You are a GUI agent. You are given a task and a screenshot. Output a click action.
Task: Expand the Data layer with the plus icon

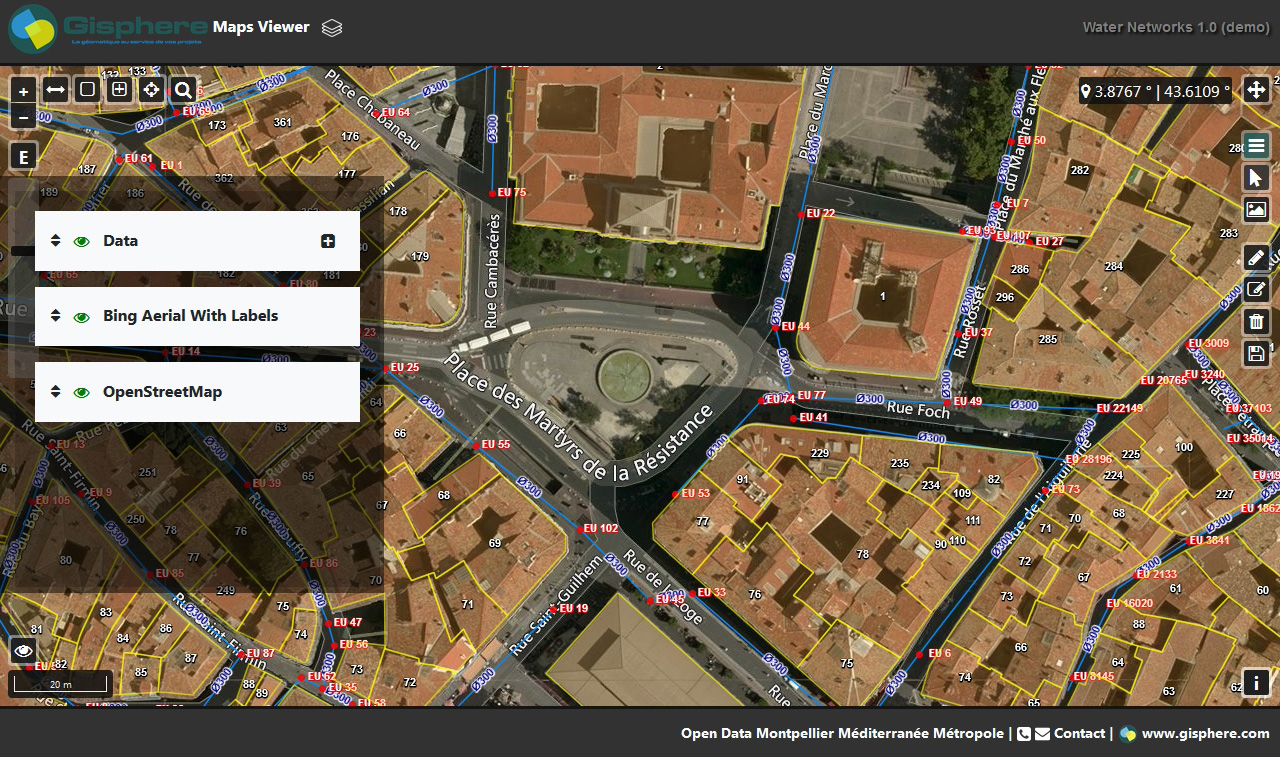point(328,240)
